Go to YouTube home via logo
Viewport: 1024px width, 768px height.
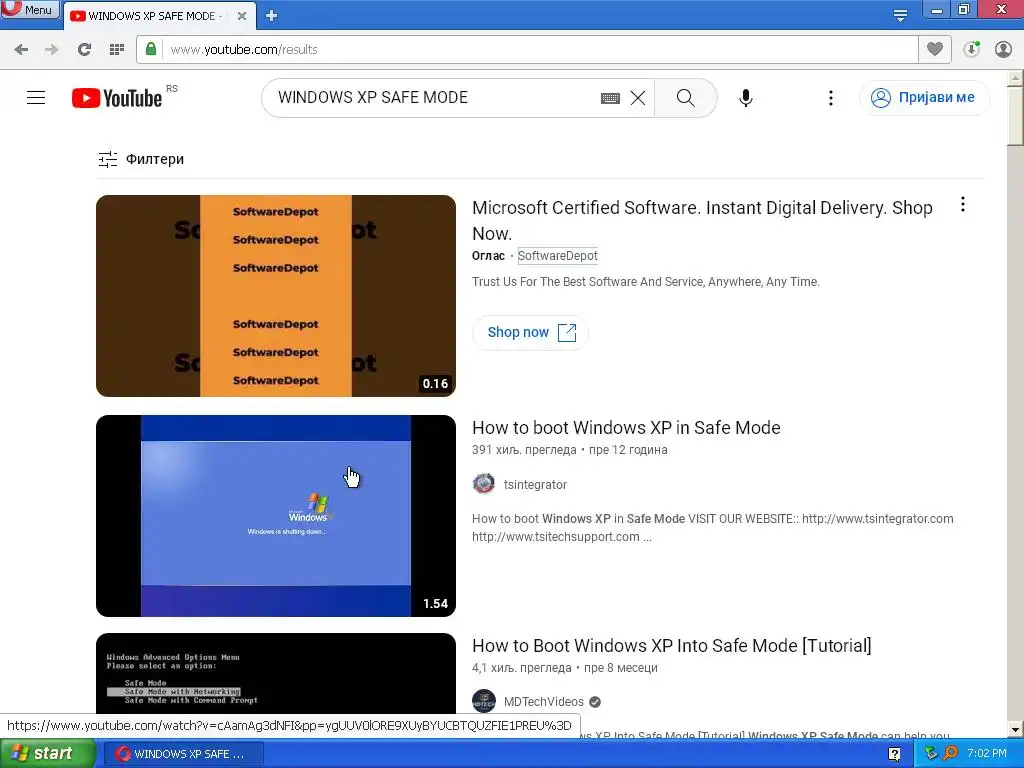pyautogui.click(x=117, y=98)
